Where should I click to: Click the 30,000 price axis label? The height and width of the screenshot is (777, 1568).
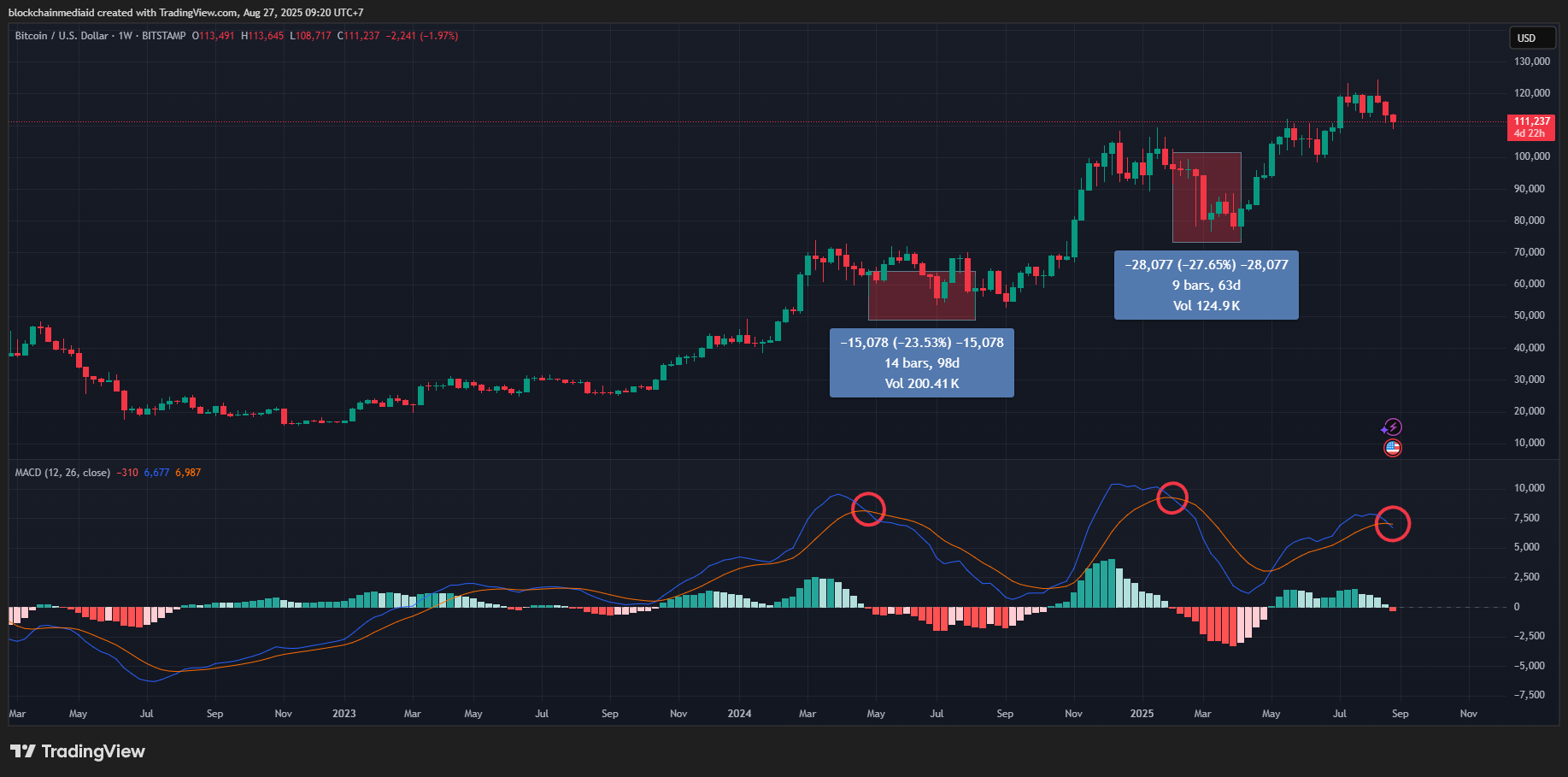(1530, 380)
